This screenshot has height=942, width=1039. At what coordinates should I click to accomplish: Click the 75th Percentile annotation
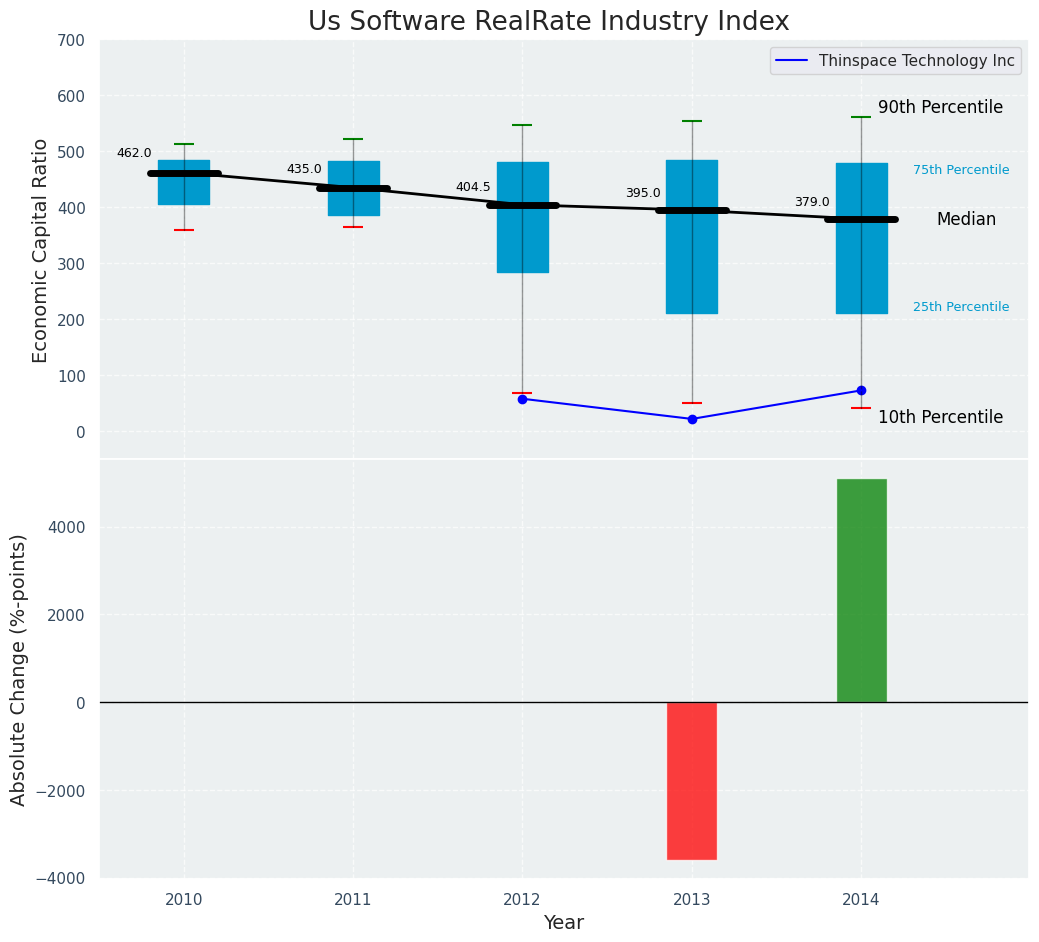(961, 170)
